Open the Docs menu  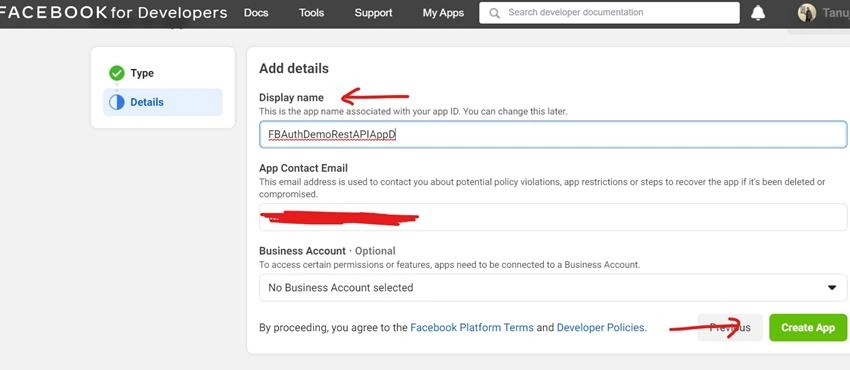point(256,13)
